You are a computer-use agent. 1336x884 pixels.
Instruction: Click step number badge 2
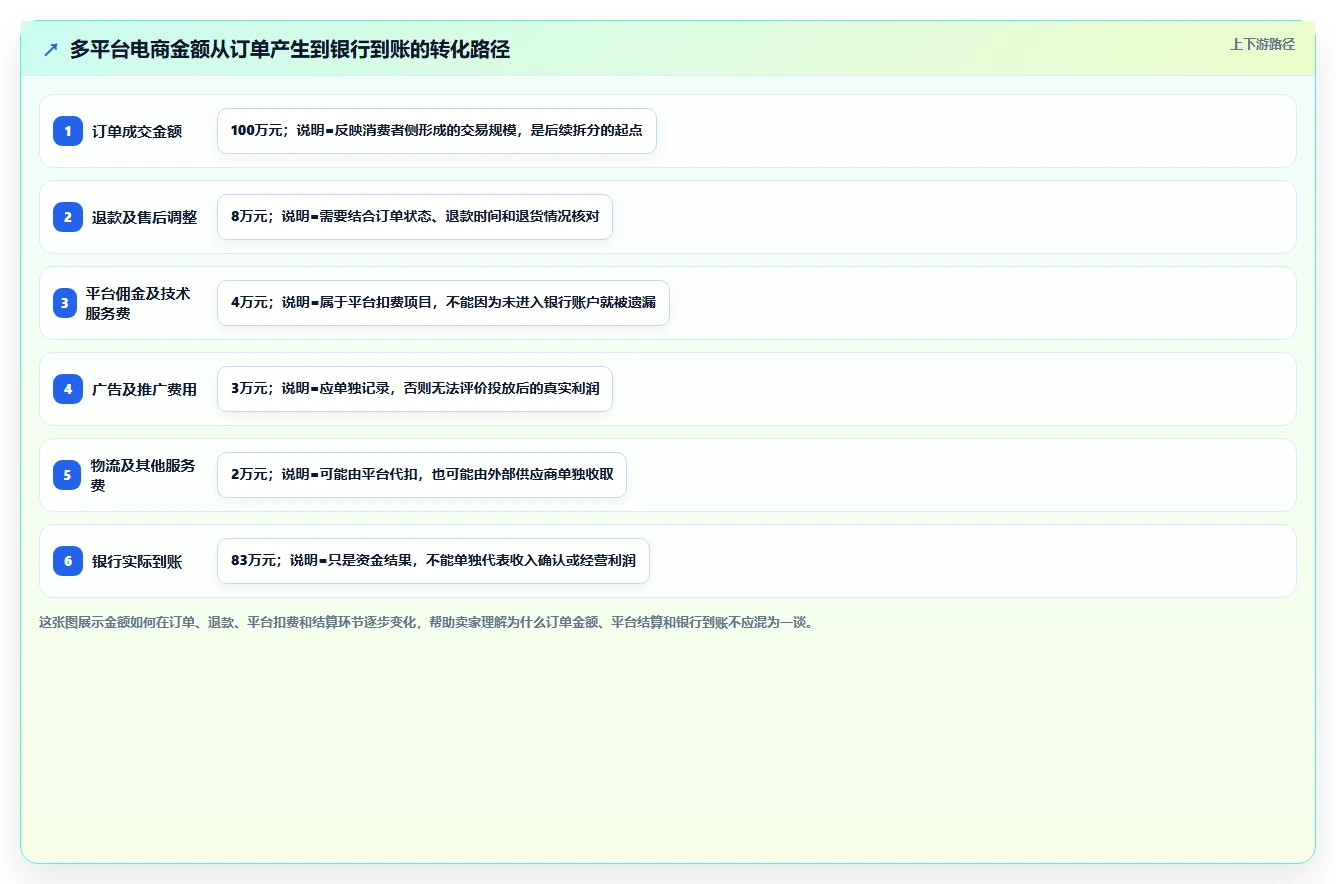click(x=68, y=216)
